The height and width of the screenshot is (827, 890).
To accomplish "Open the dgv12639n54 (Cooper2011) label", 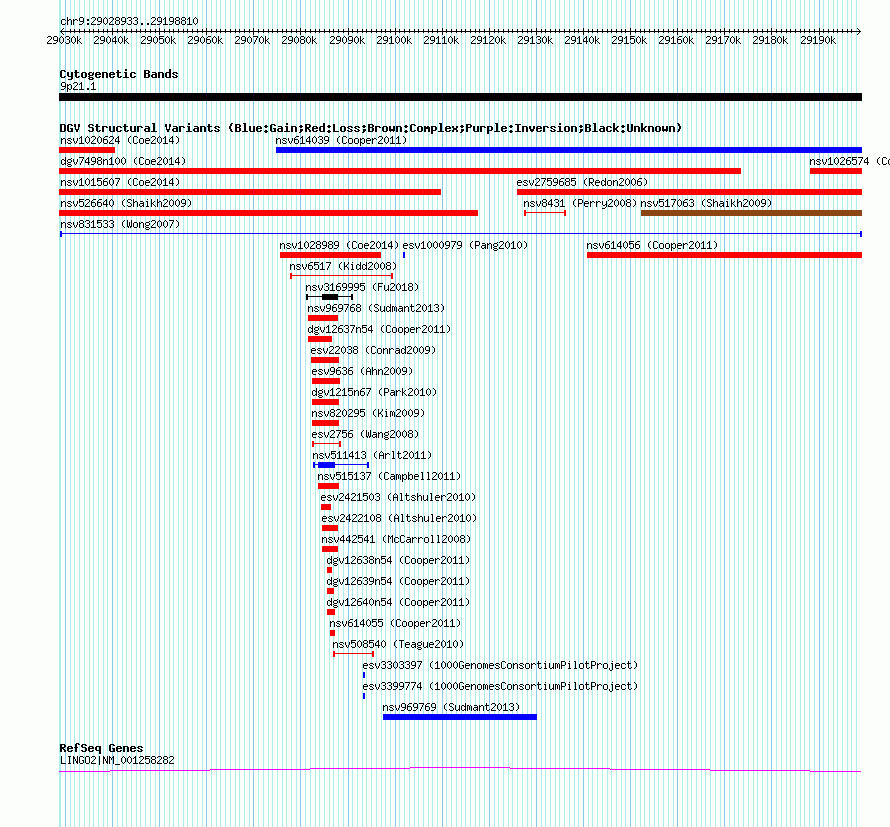I will (x=398, y=581).
